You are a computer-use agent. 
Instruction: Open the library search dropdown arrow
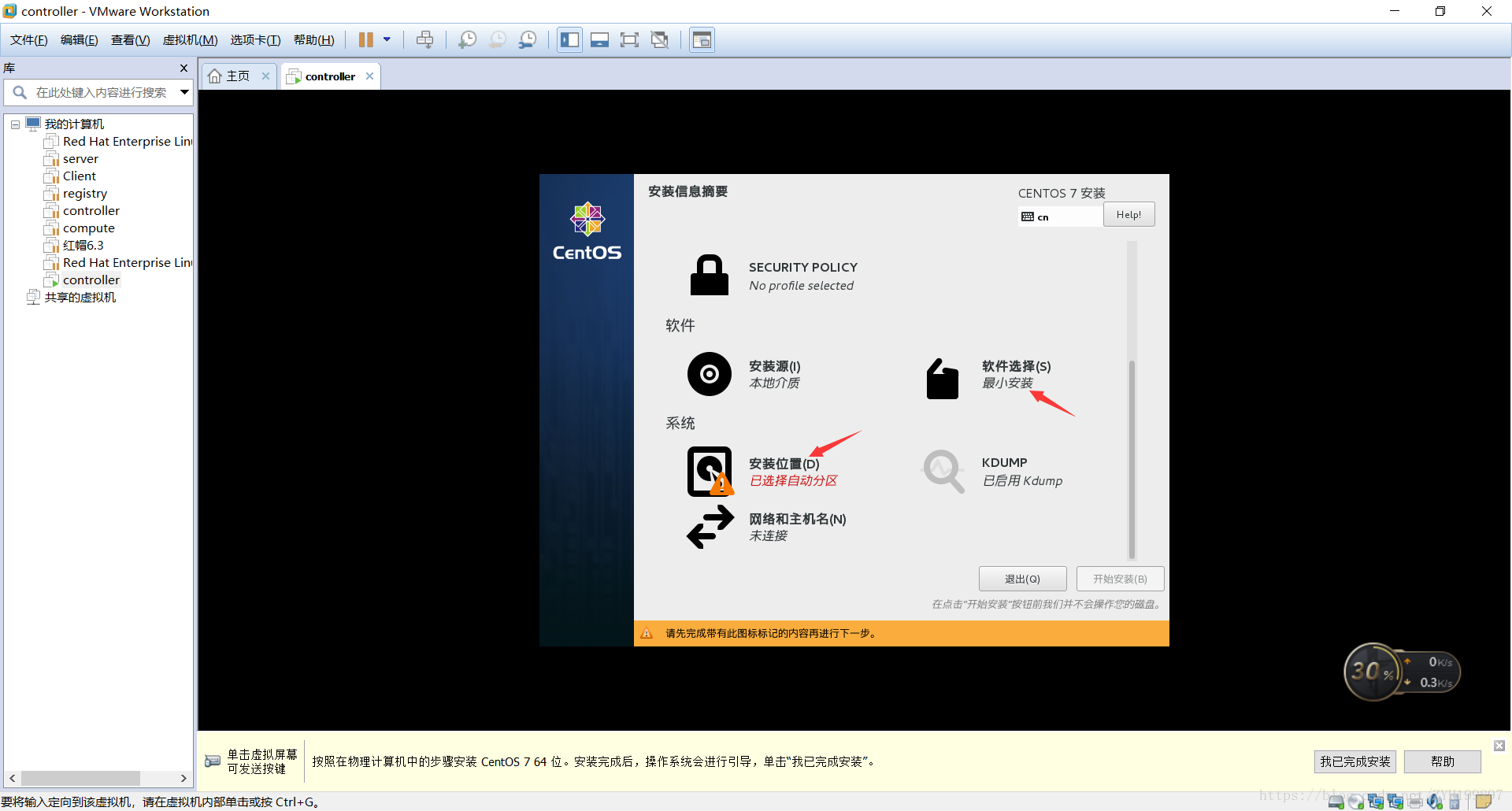coord(184,93)
